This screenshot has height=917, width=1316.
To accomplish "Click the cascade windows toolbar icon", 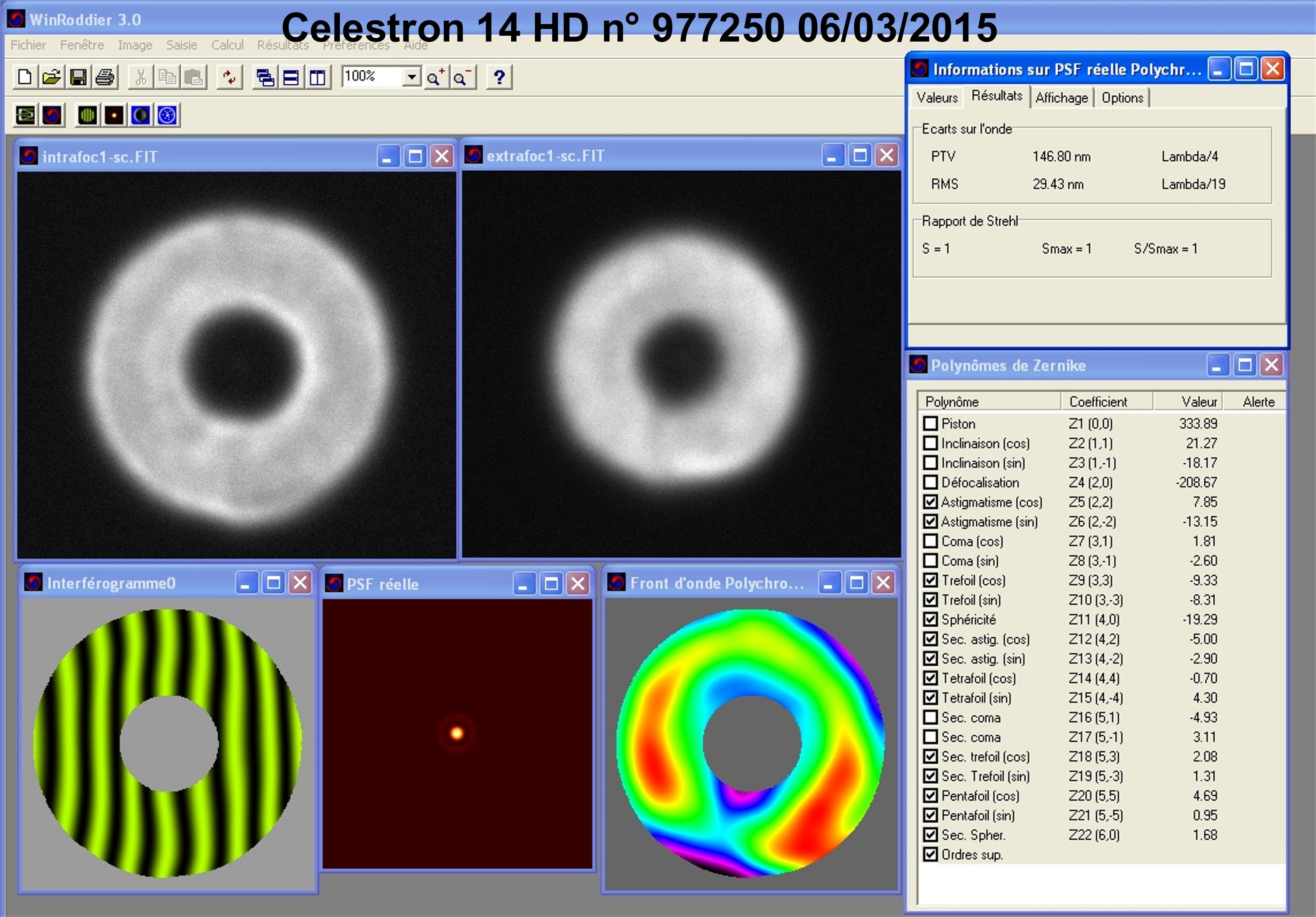I will coord(265,77).
